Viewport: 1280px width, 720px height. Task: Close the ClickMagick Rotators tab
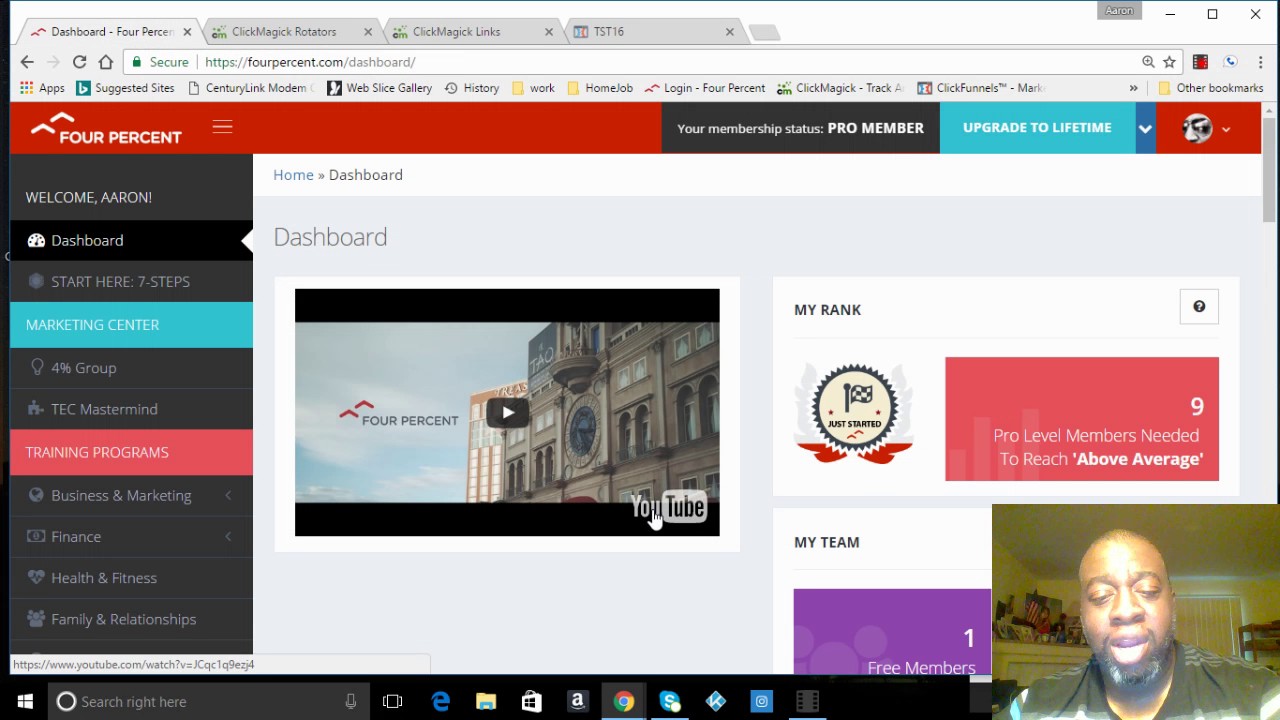(367, 32)
